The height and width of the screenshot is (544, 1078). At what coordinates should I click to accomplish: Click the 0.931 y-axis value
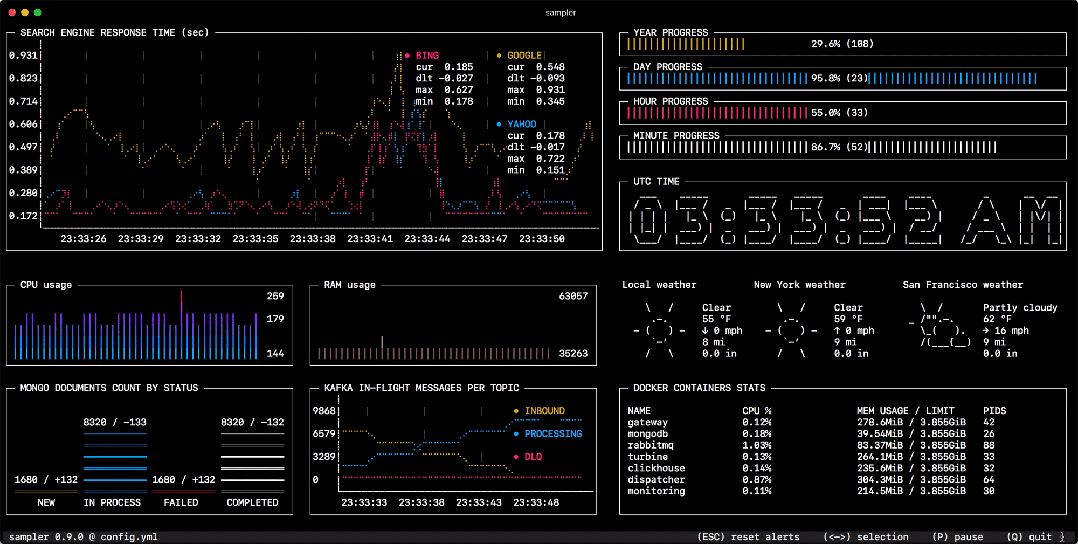[23, 55]
